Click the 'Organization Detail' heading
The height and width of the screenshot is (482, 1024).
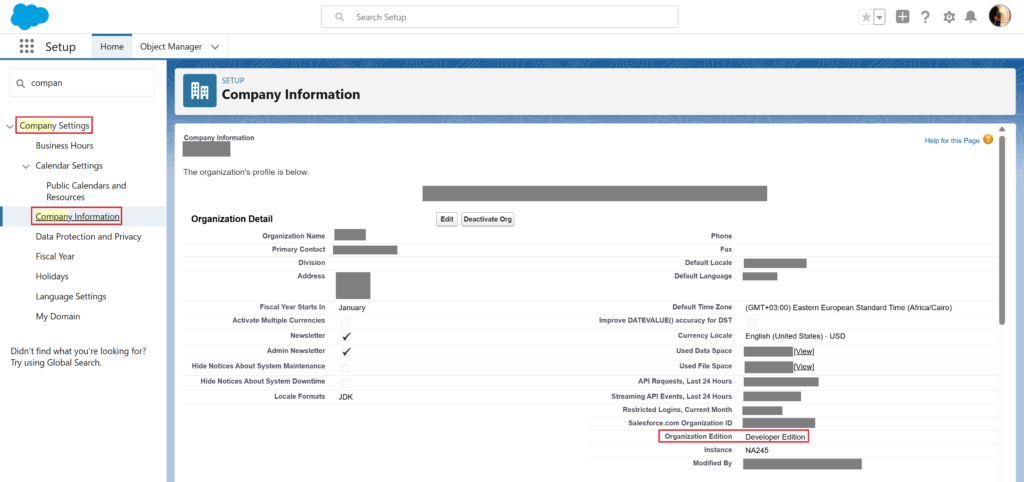232,219
